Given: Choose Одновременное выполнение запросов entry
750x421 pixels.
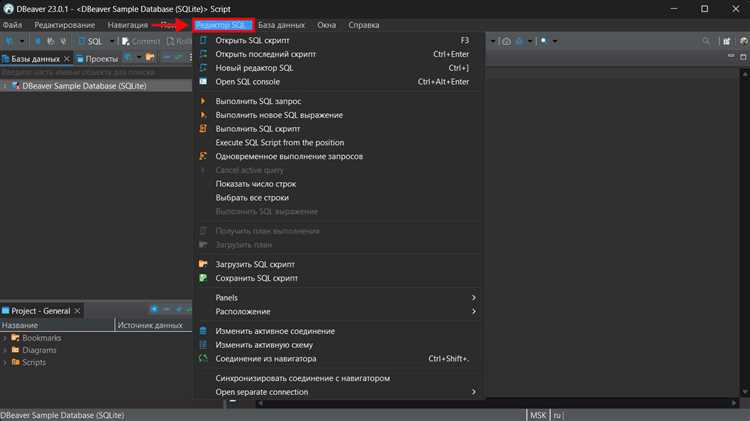Looking at the screenshot, I should pyautogui.click(x=338, y=156).
